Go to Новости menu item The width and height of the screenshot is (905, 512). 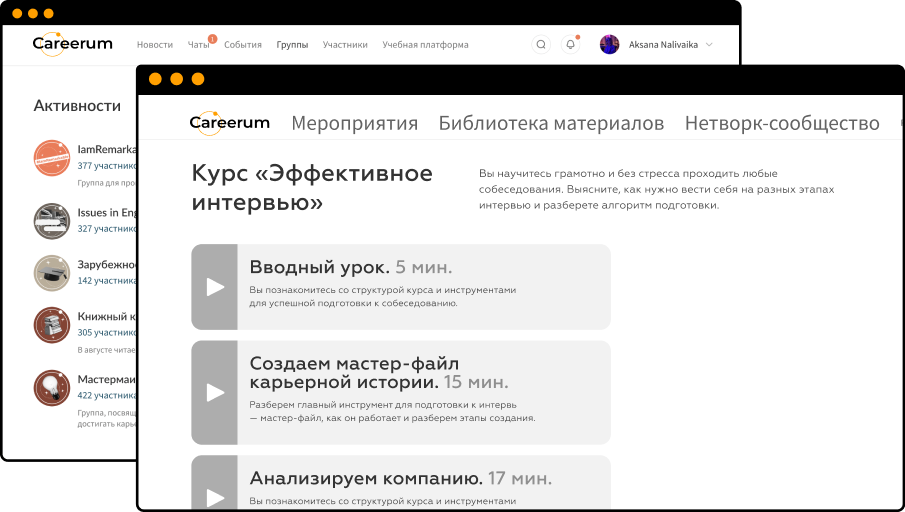point(154,45)
